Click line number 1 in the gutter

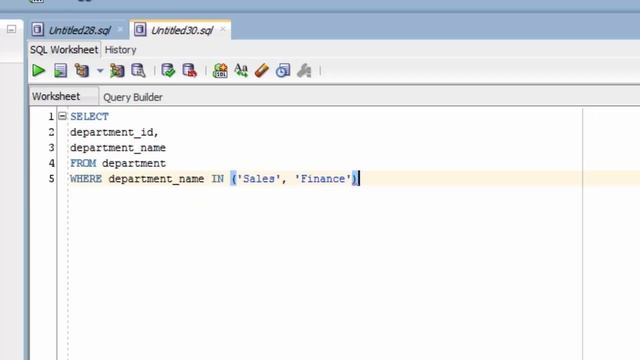[51, 117]
